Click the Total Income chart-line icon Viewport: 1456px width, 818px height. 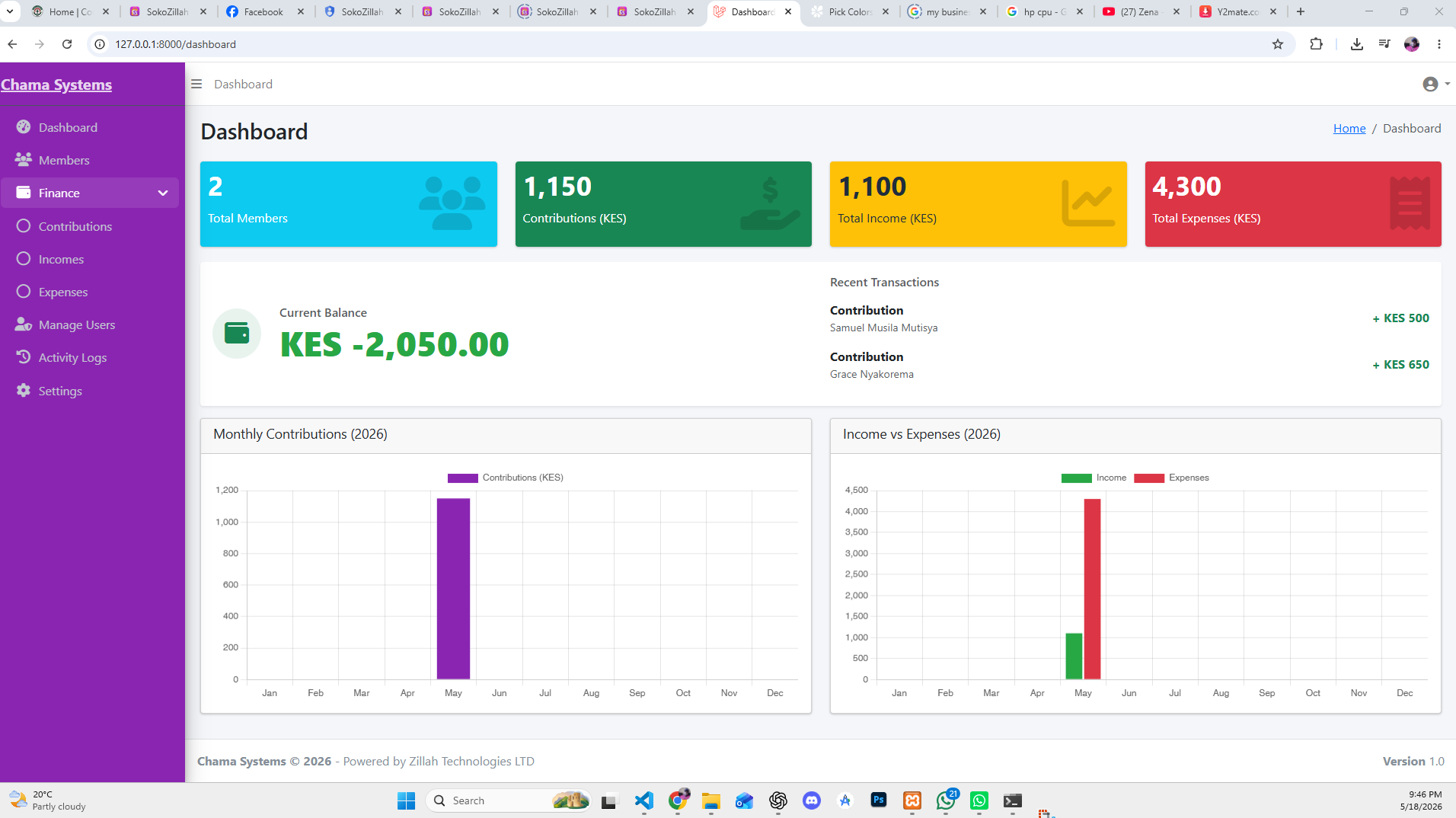[x=1088, y=203]
